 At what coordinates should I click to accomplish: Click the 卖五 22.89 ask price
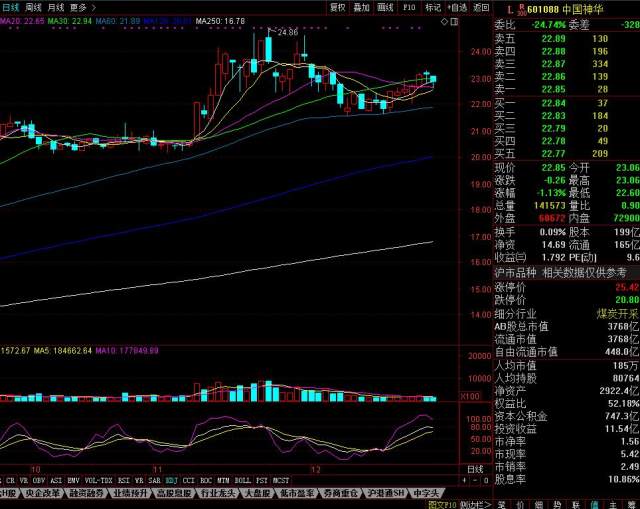553,39
